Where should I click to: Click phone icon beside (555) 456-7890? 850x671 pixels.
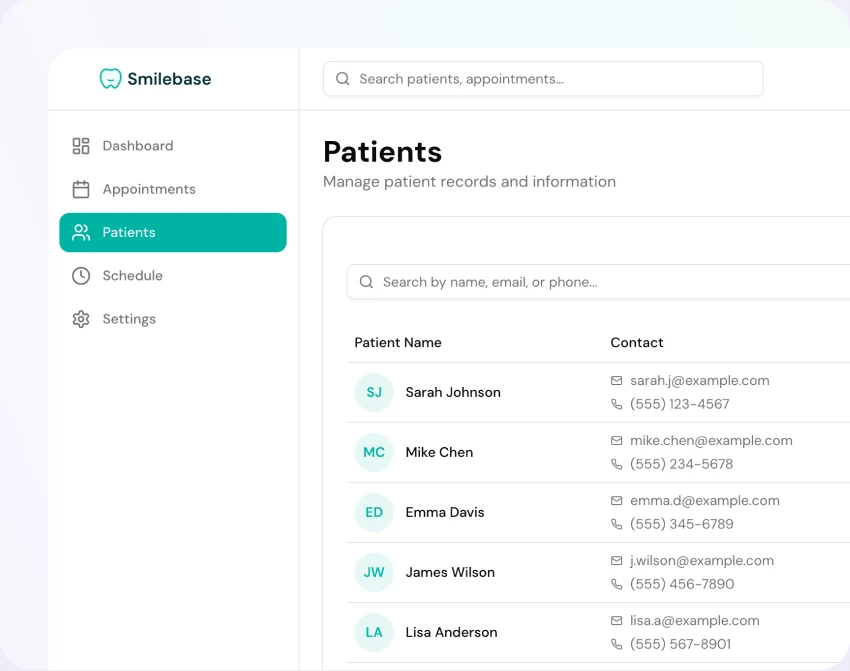[x=616, y=584]
